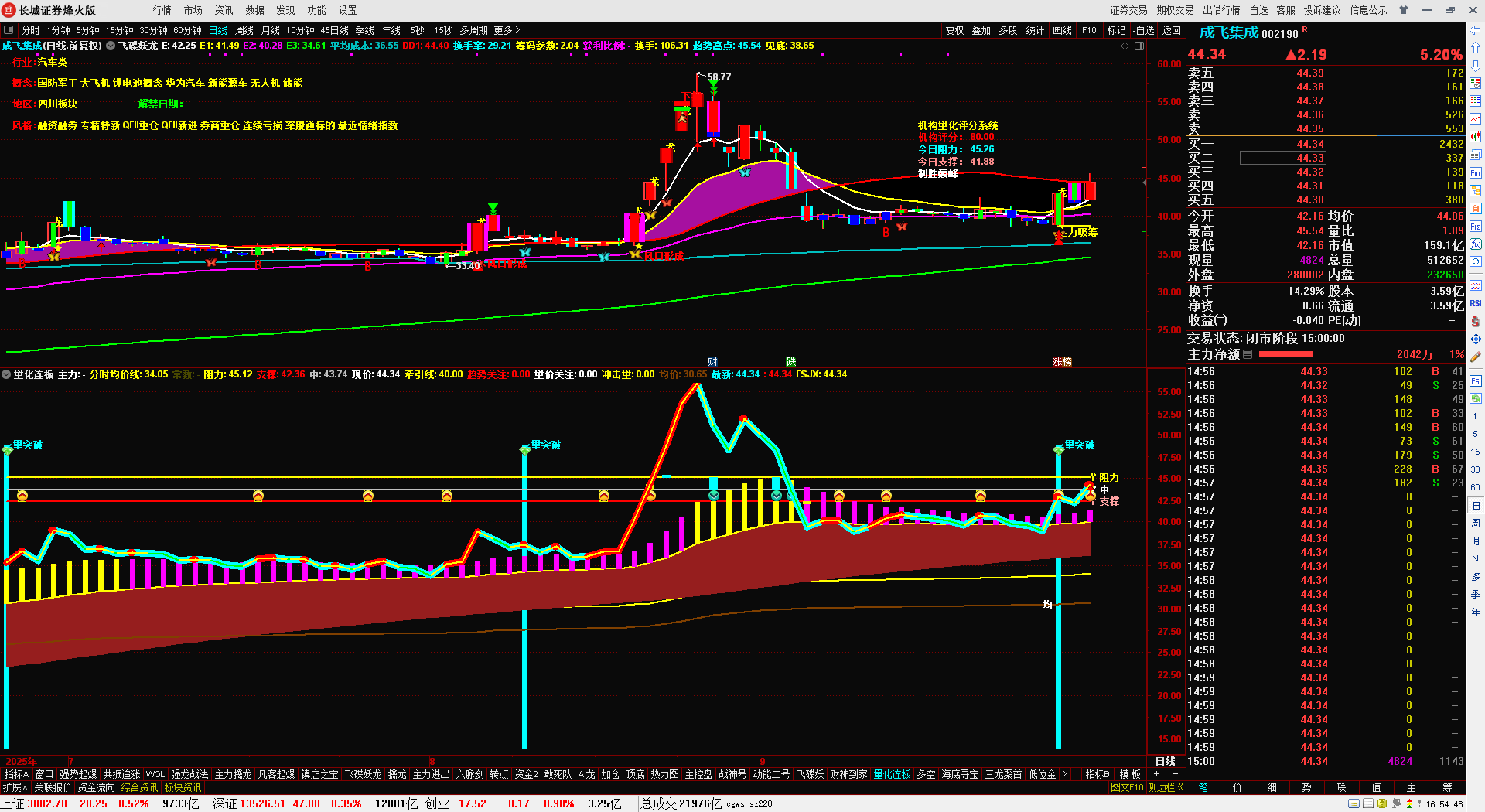Toggle the 复权 price adjustment option
Viewport: 1485px width, 812px height.
pyautogui.click(x=954, y=30)
